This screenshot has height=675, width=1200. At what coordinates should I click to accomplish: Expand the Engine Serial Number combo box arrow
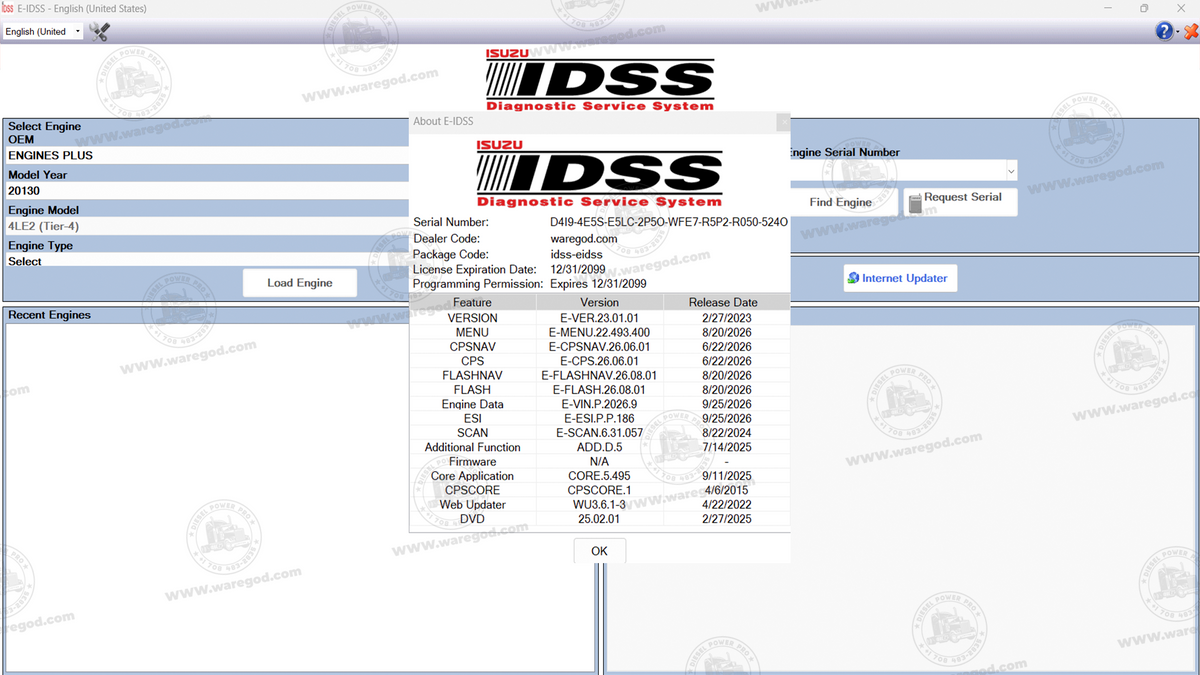click(1011, 171)
